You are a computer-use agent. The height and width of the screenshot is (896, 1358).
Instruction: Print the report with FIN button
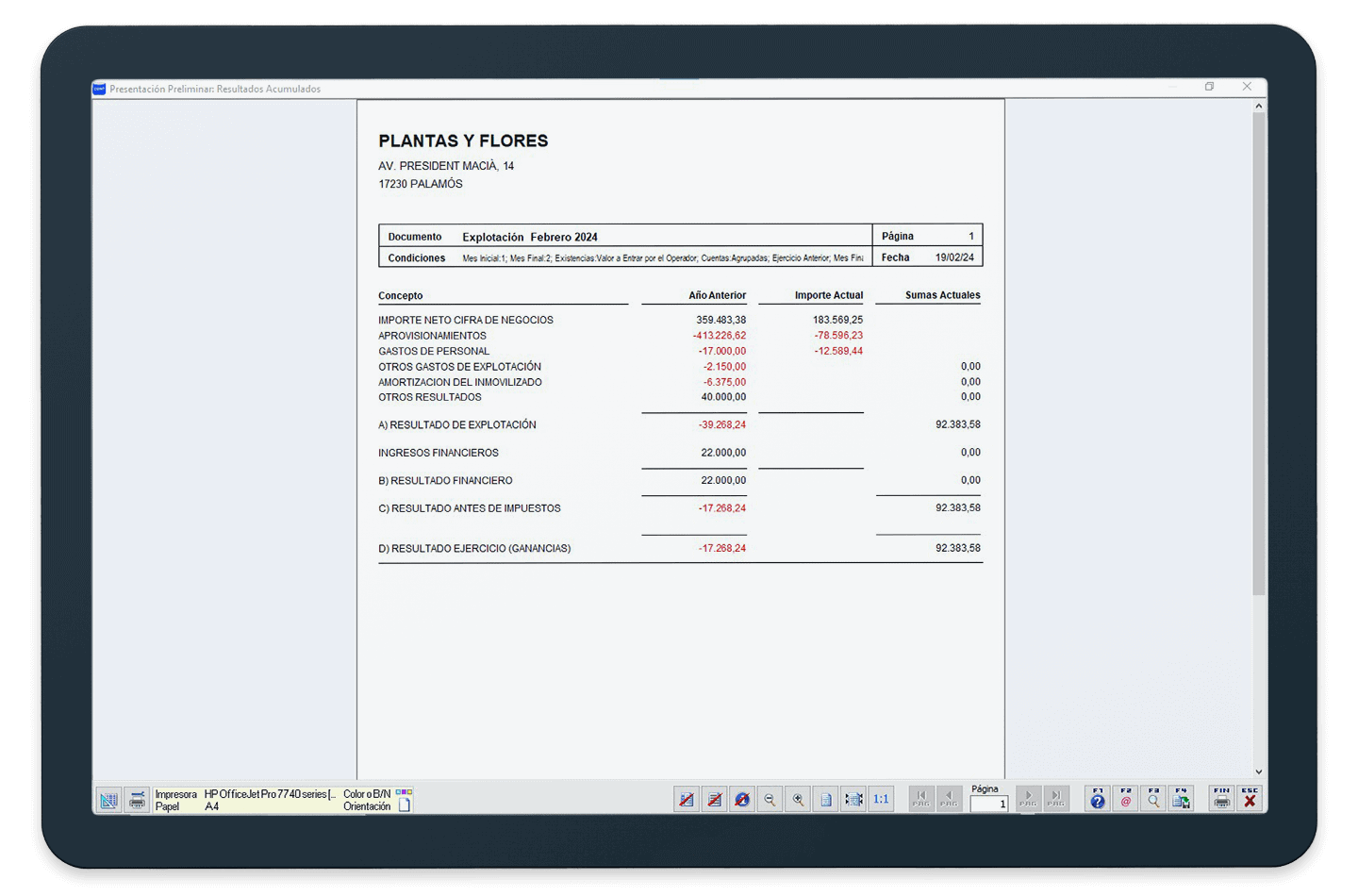tap(1222, 799)
